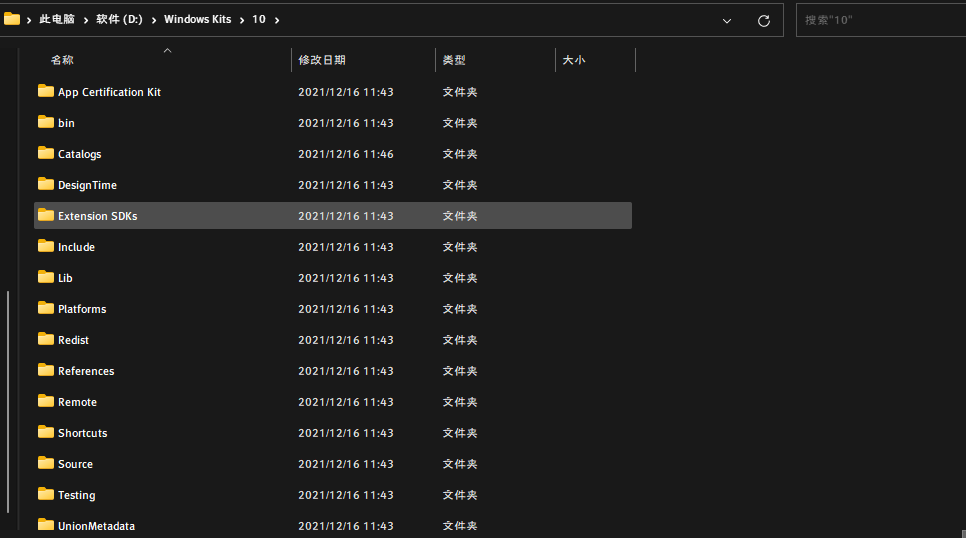Click the modified date of Testing folder
The width and height of the screenshot is (966, 538).
346,495
